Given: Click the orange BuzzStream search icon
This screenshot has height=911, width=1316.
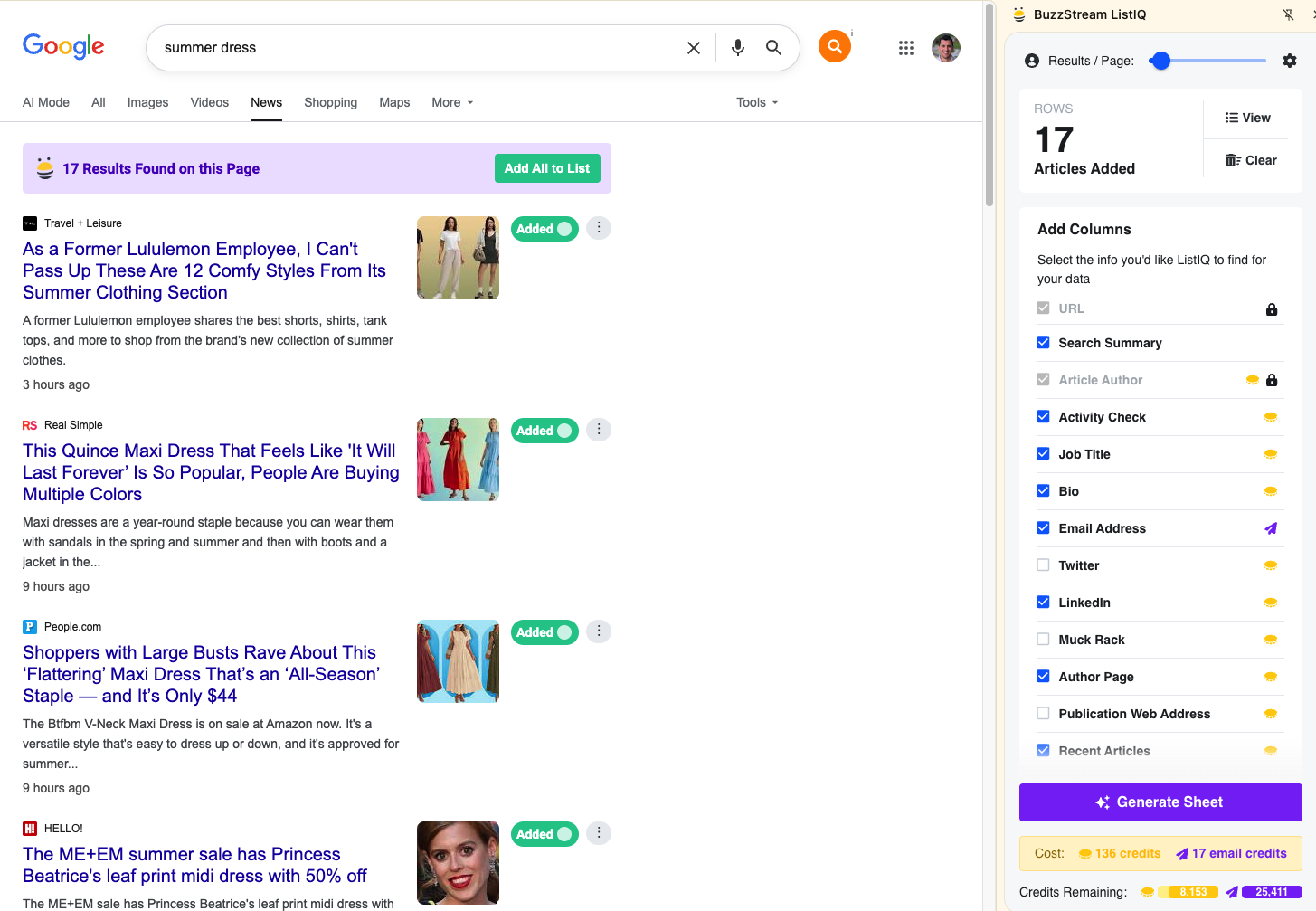Looking at the screenshot, I should 834,46.
